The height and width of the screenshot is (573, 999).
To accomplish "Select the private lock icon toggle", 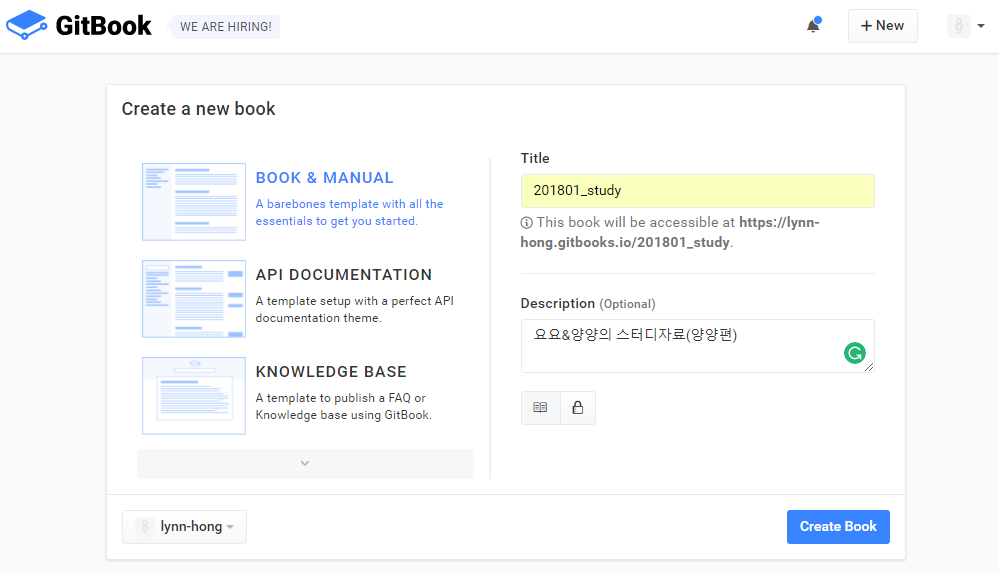I will tap(578, 408).
